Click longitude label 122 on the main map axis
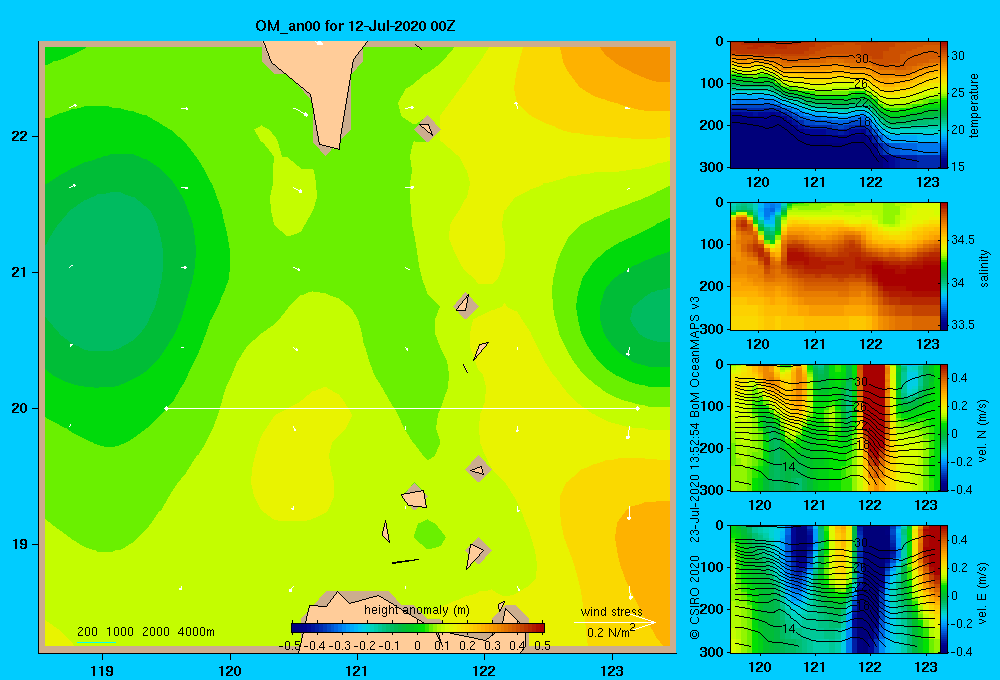Screen dimensions: 1000x680 484,670
